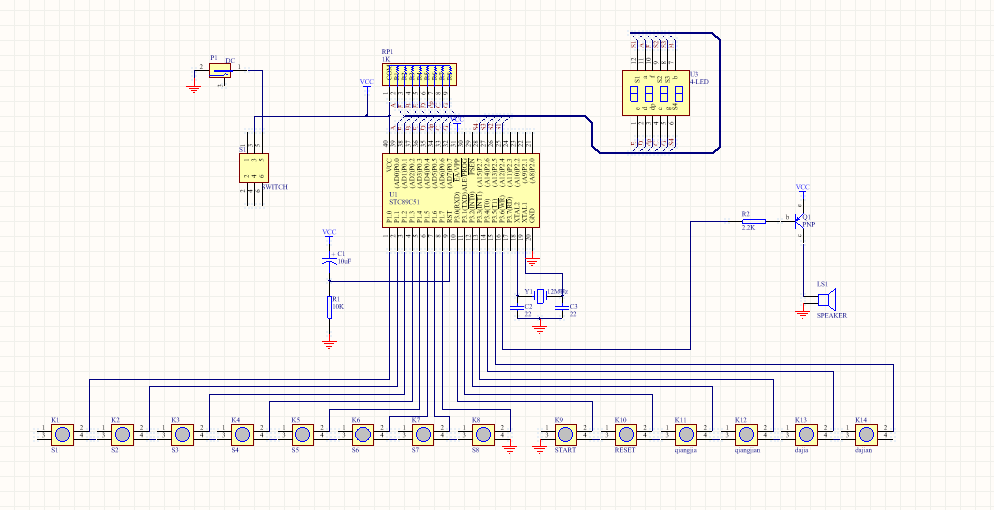Select the K10 RESET pushbutton
Viewport: 994px width, 510px height.
626,435
